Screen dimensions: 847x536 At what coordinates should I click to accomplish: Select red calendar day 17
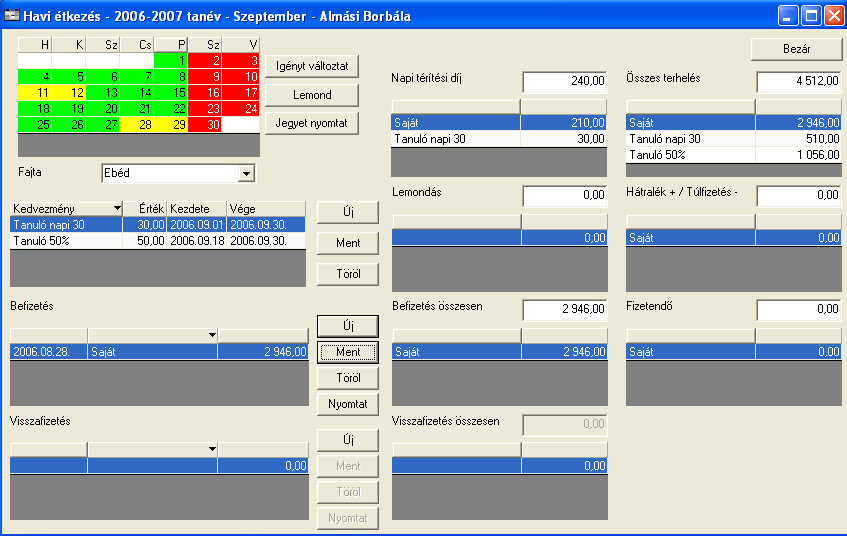(241, 93)
